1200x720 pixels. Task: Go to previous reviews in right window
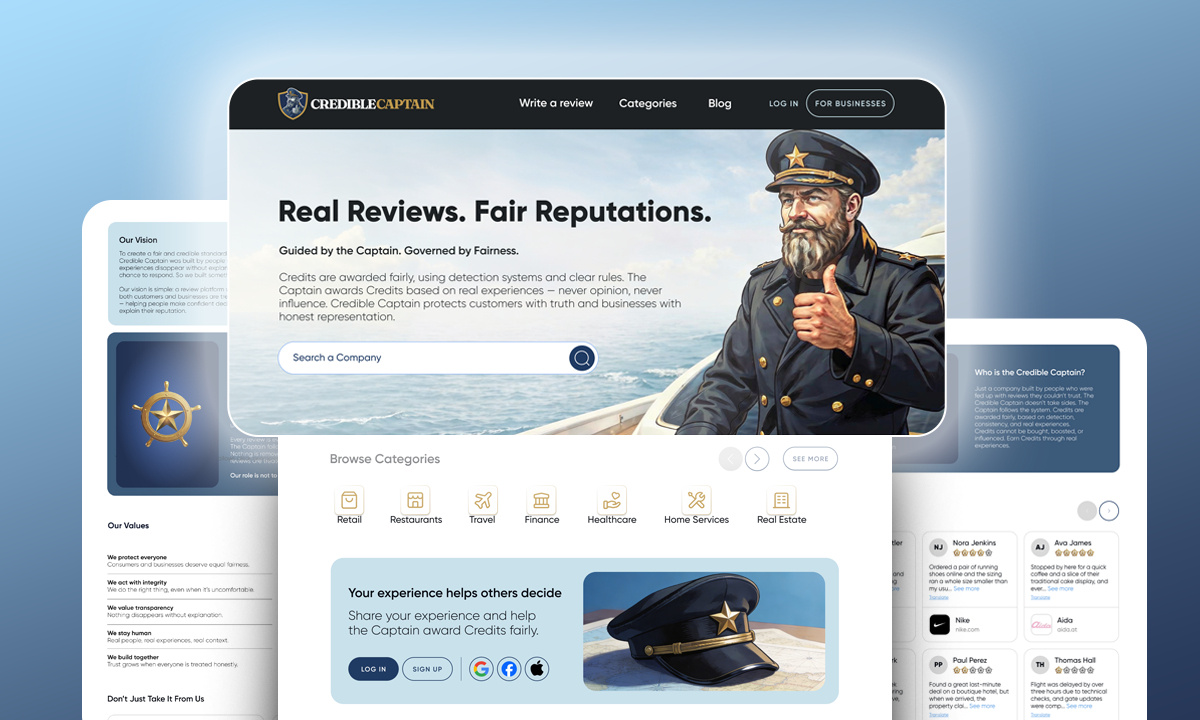click(x=1086, y=511)
